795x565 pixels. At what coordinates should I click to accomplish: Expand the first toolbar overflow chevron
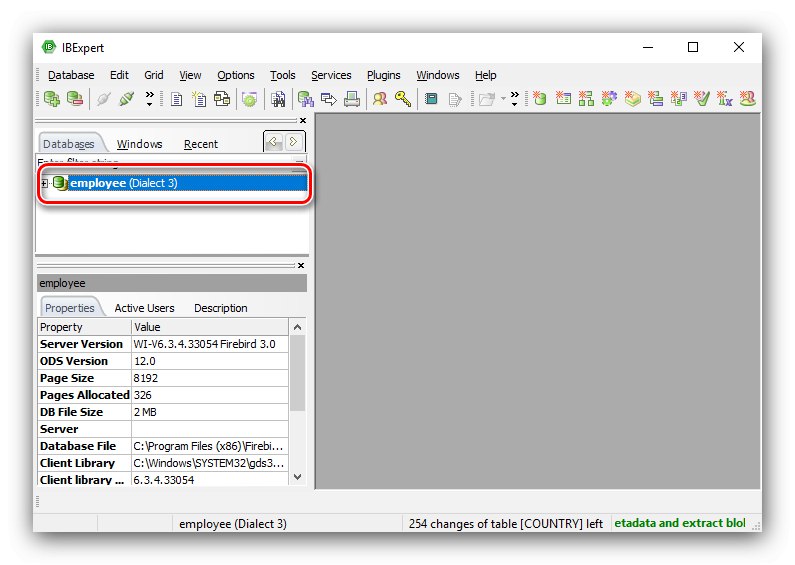pyautogui.click(x=150, y=98)
